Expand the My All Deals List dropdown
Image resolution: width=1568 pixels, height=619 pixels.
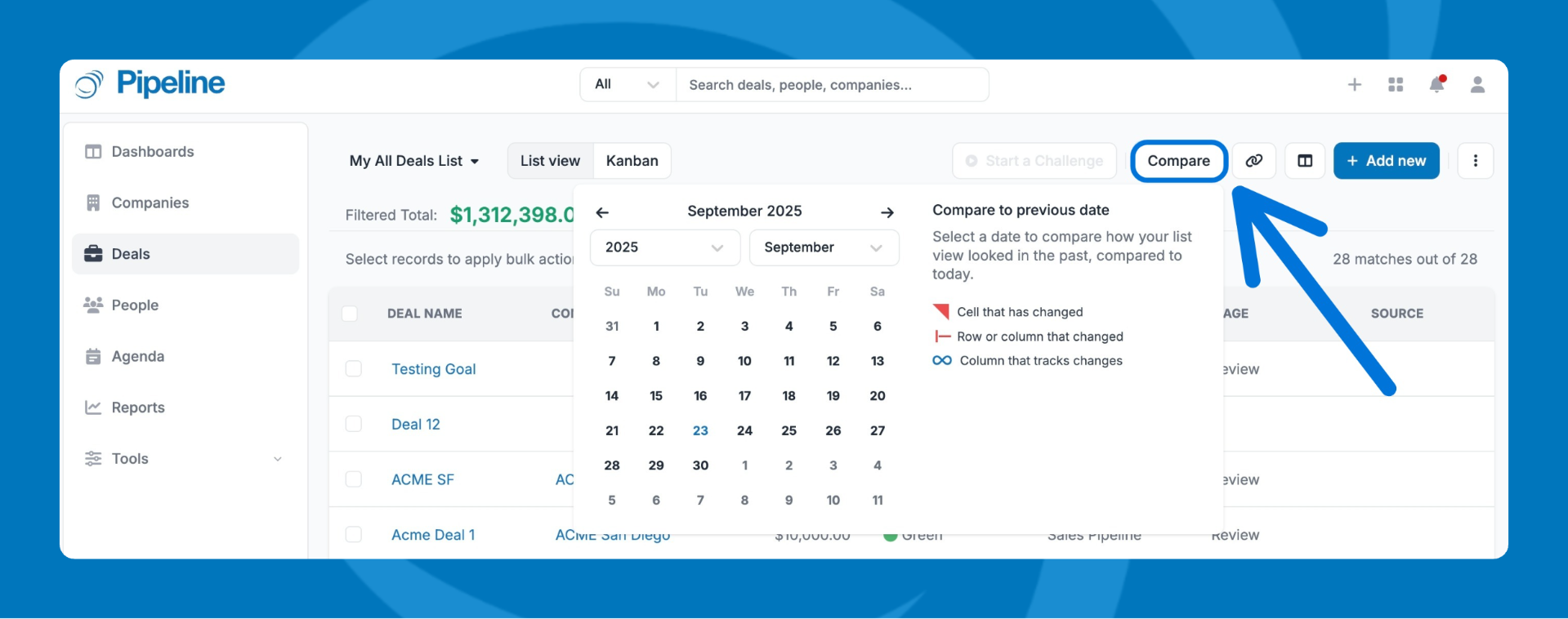pos(414,161)
